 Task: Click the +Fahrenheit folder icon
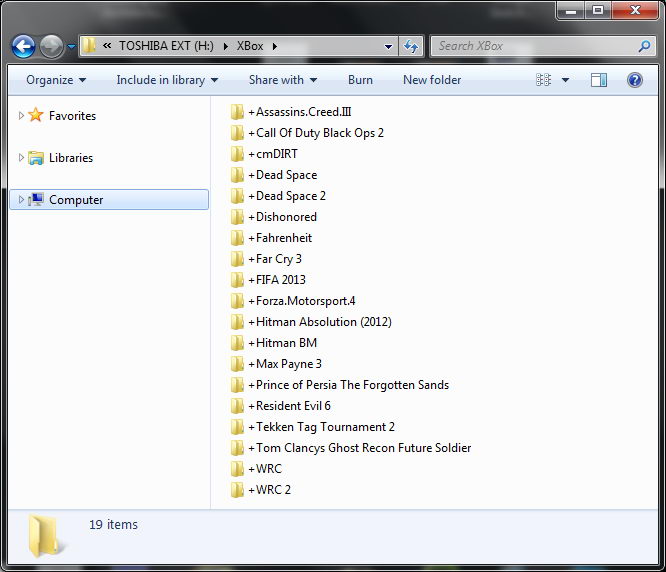[x=237, y=238]
